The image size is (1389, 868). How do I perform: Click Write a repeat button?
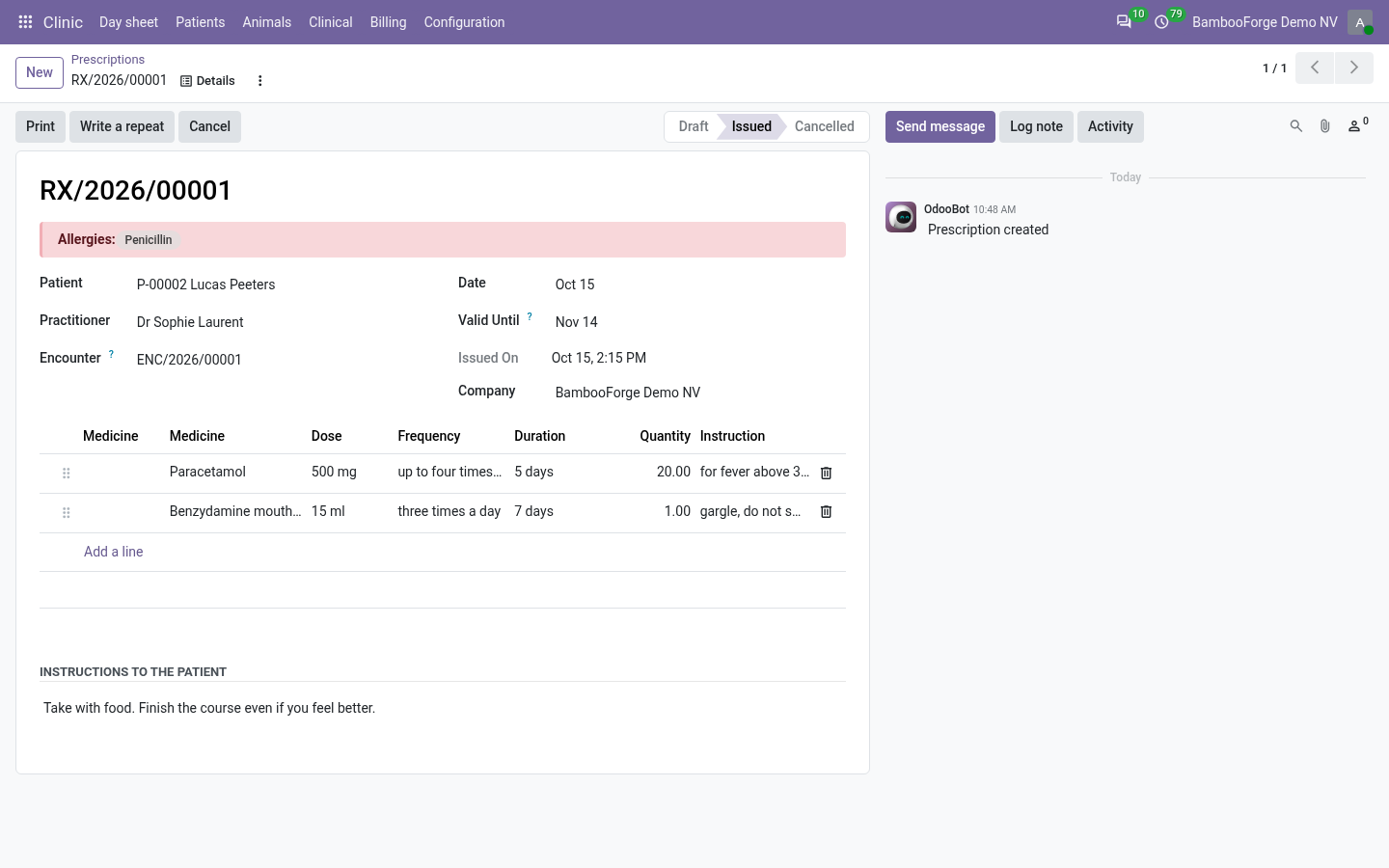pyautogui.click(x=122, y=126)
